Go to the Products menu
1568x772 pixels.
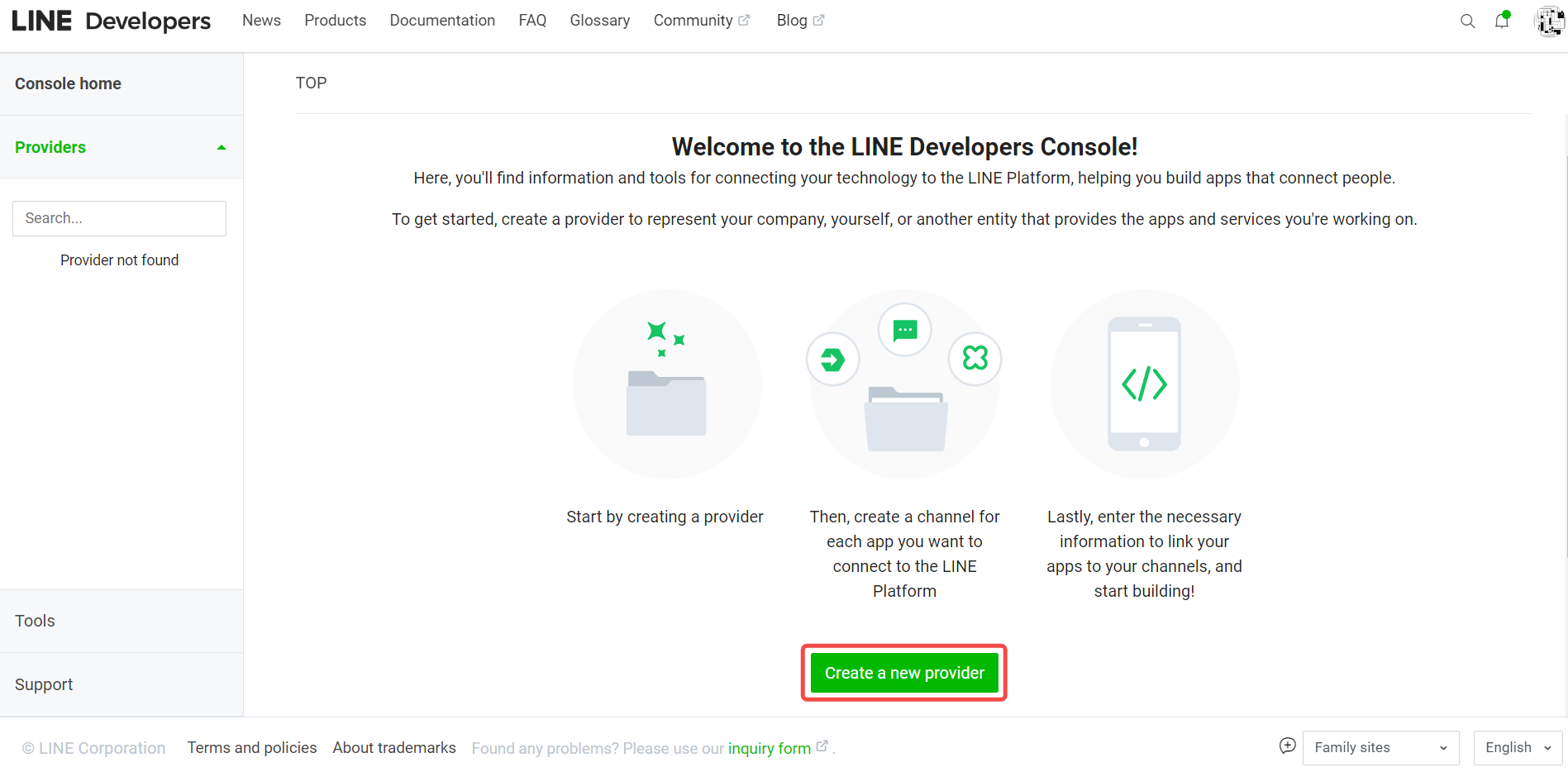(x=335, y=21)
